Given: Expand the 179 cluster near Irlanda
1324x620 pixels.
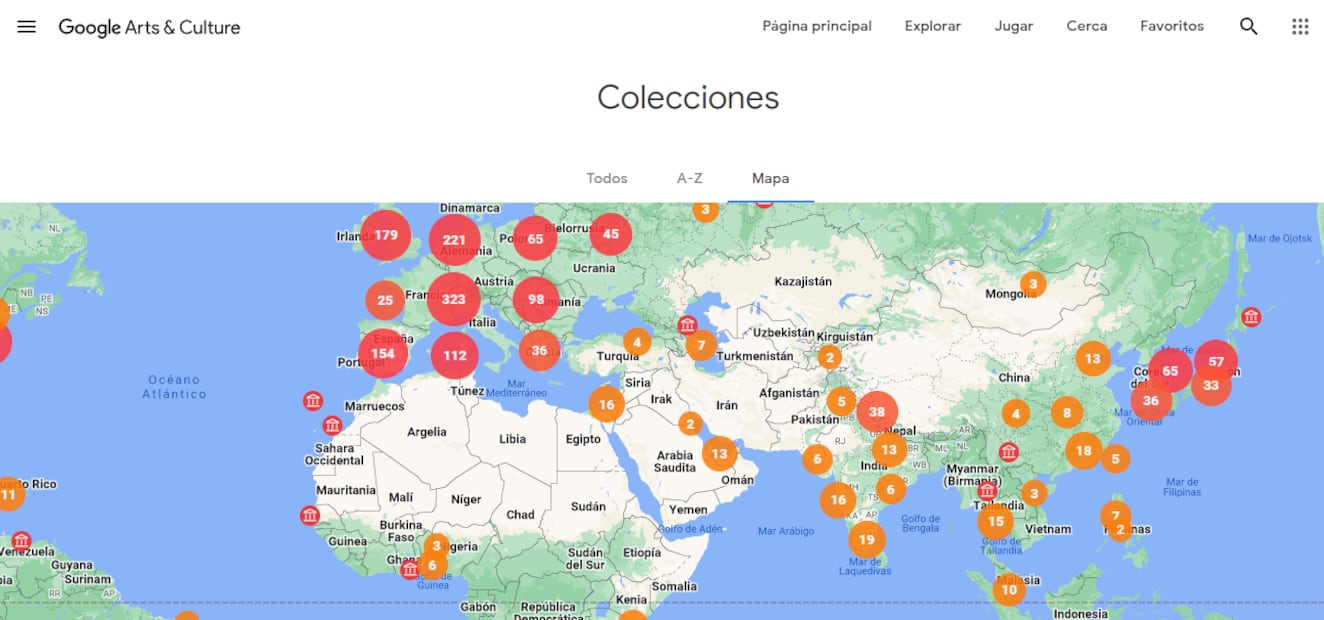Looking at the screenshot, I should 386,235.
